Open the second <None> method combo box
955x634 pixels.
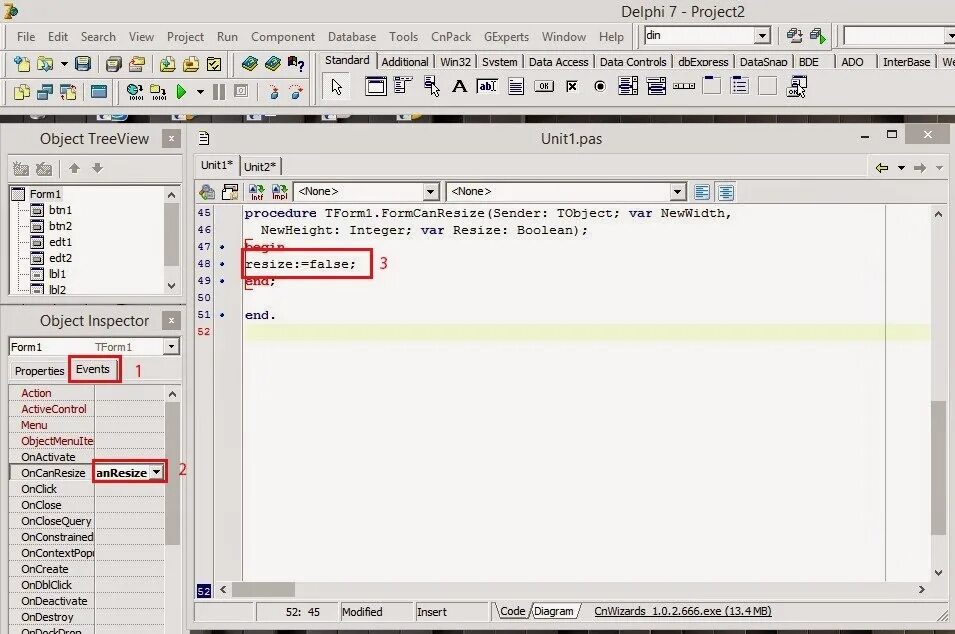[x=677, y=192]
